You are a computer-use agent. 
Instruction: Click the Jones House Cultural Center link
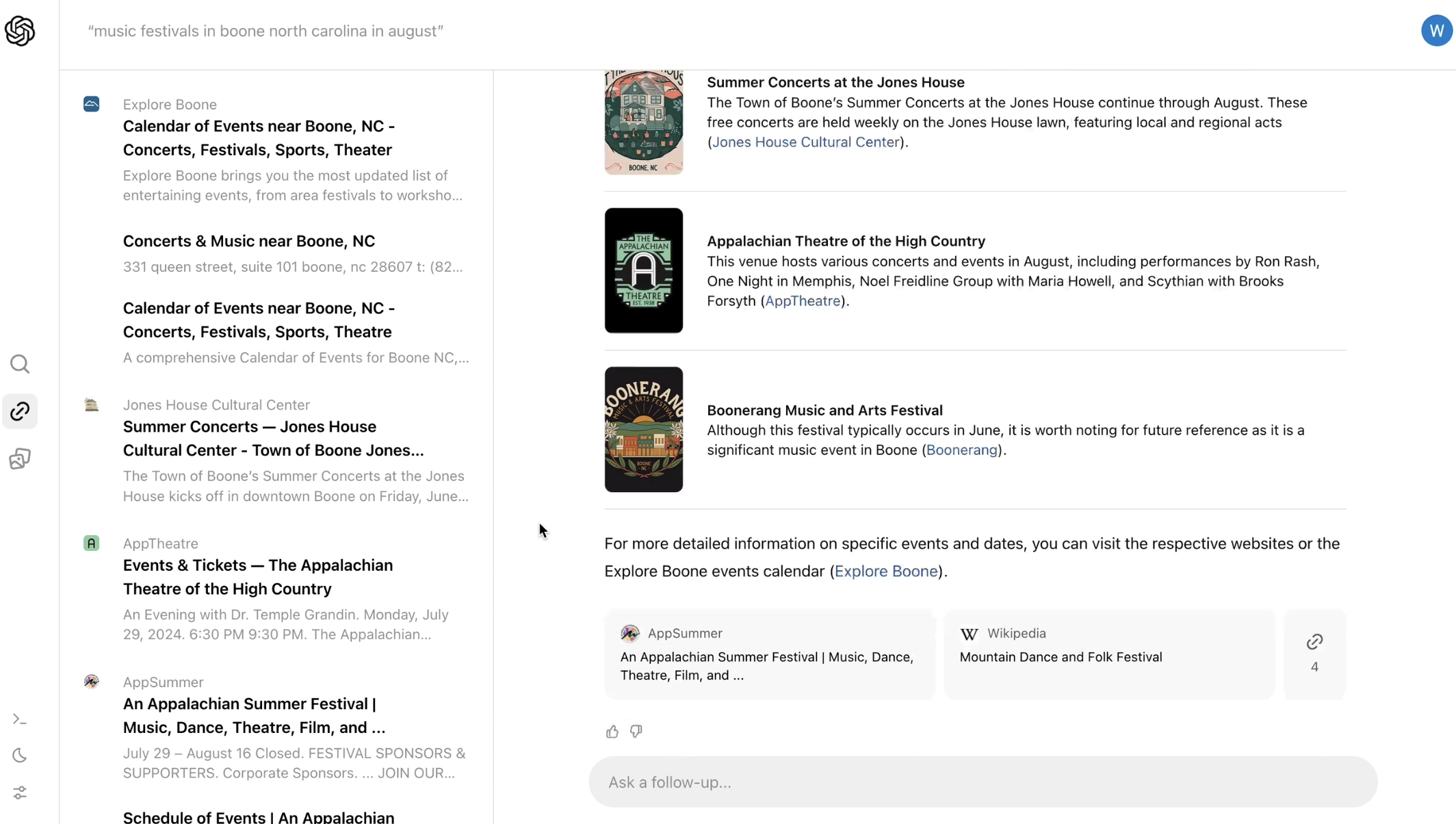805,142
